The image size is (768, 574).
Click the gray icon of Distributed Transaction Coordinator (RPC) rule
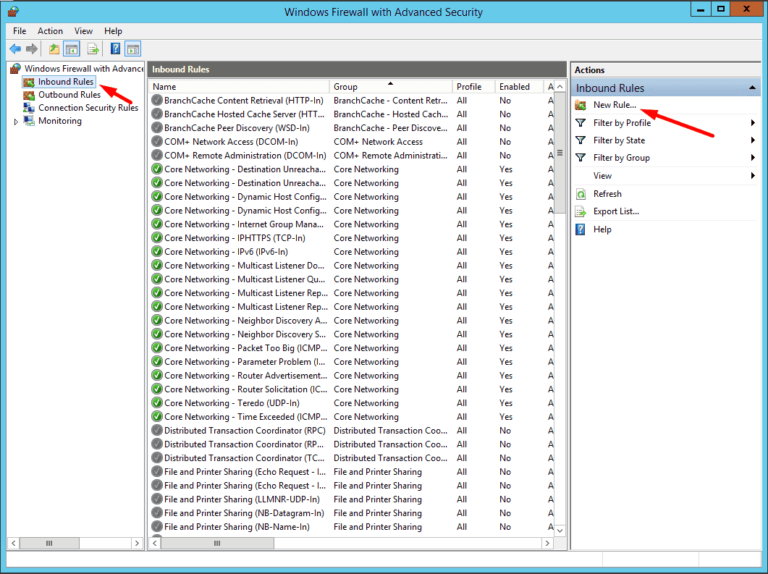pyautogui.click(x=157, y=430)
